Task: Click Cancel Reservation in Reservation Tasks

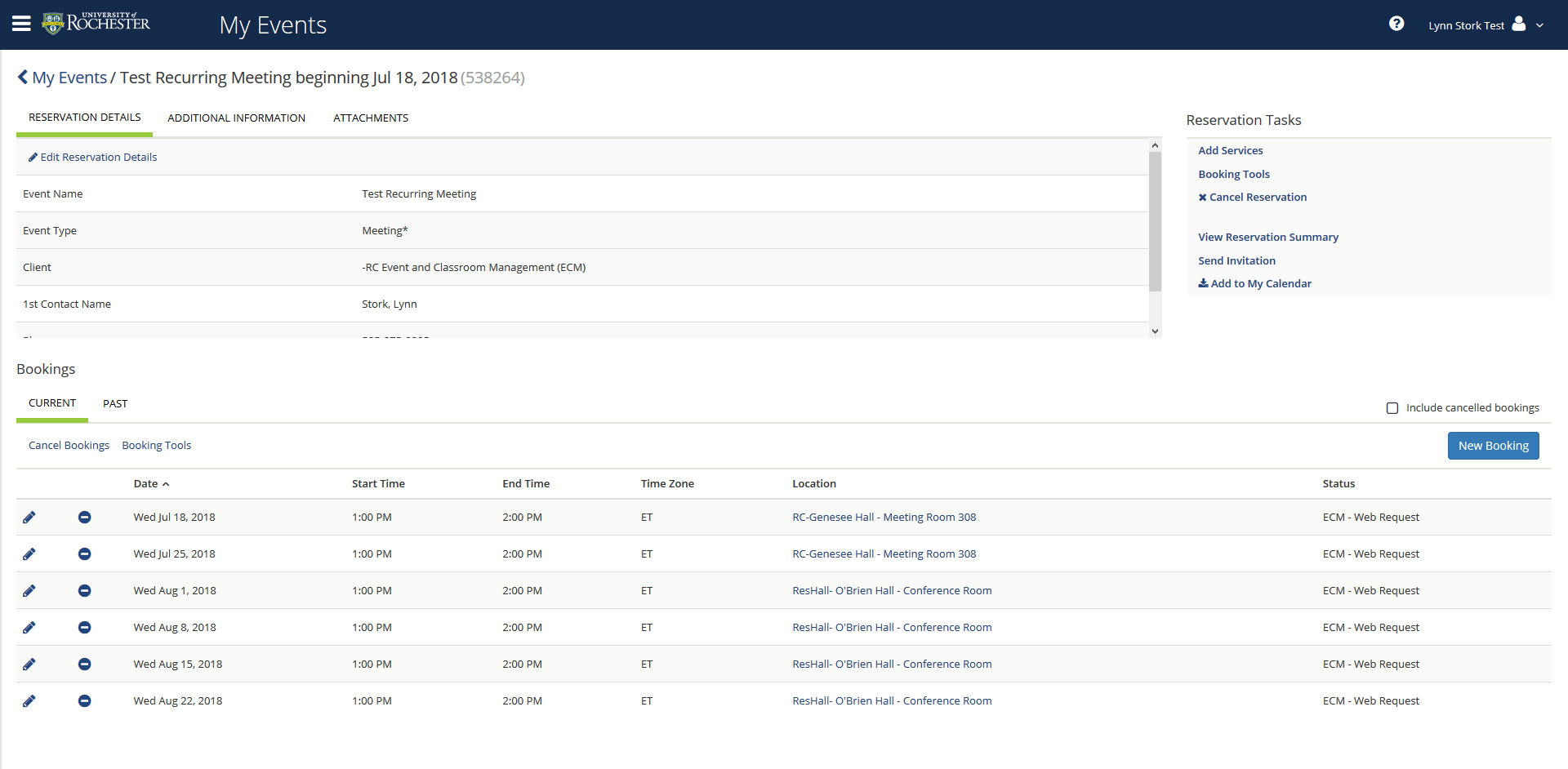Action: coord(1252,197)
